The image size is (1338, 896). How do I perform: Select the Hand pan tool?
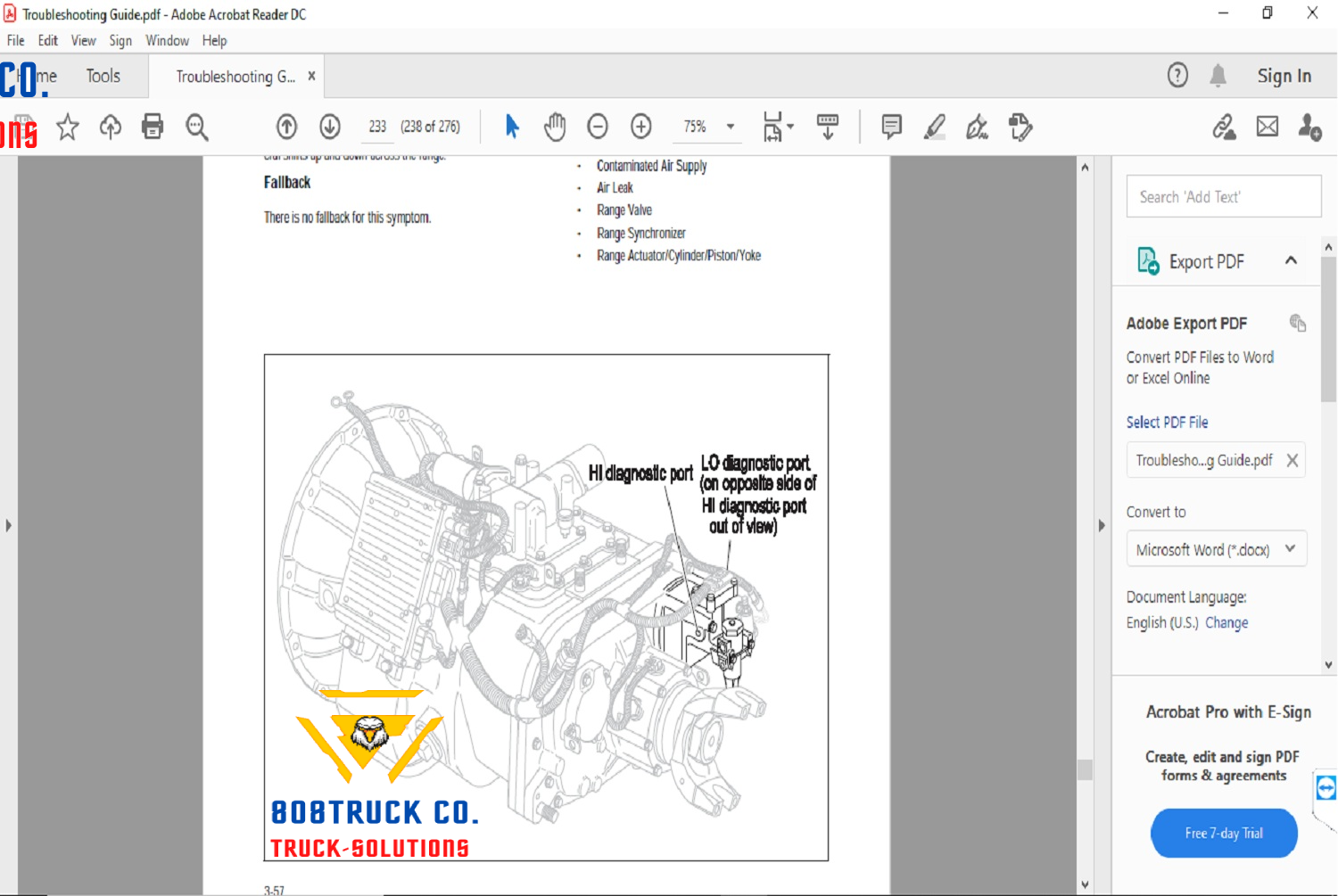(x=555, y=127)
